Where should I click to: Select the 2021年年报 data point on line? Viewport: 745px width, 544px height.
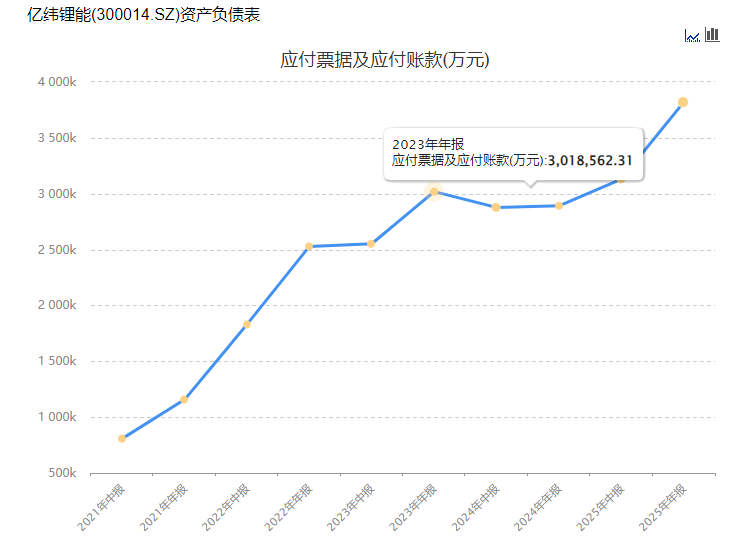click(x=184, y=400)
